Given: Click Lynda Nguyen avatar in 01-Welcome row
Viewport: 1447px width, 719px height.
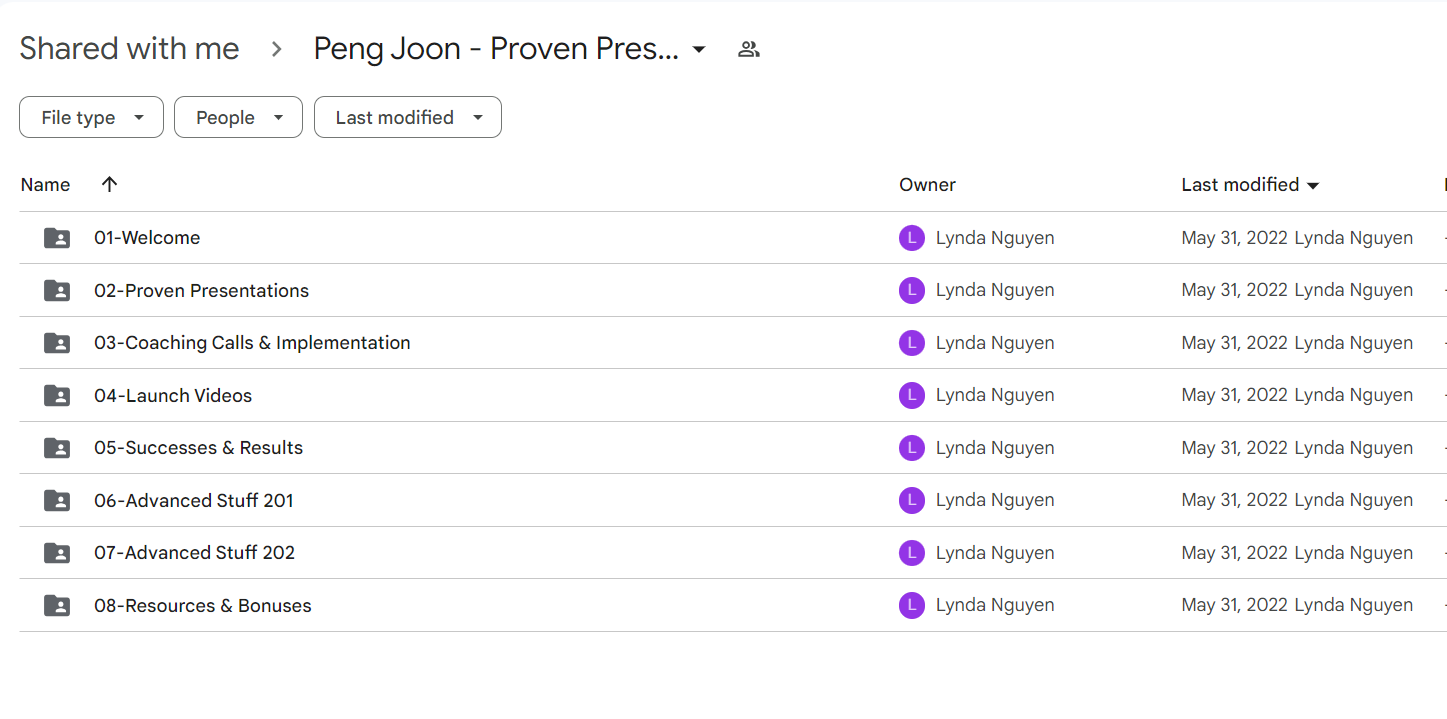Looking at the screenshot, I should click(912, 238).
